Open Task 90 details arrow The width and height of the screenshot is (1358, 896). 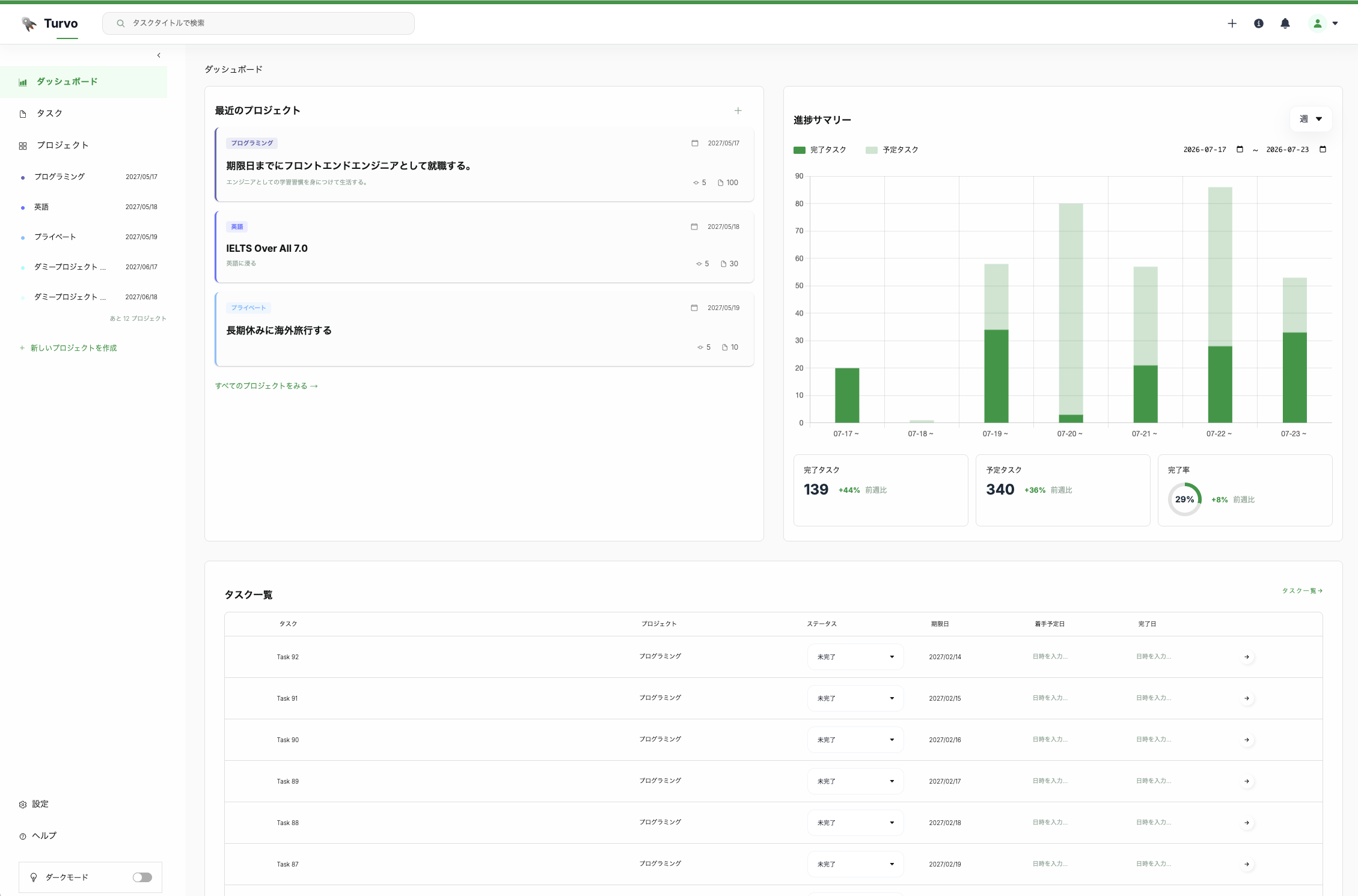coord(1247,740)
